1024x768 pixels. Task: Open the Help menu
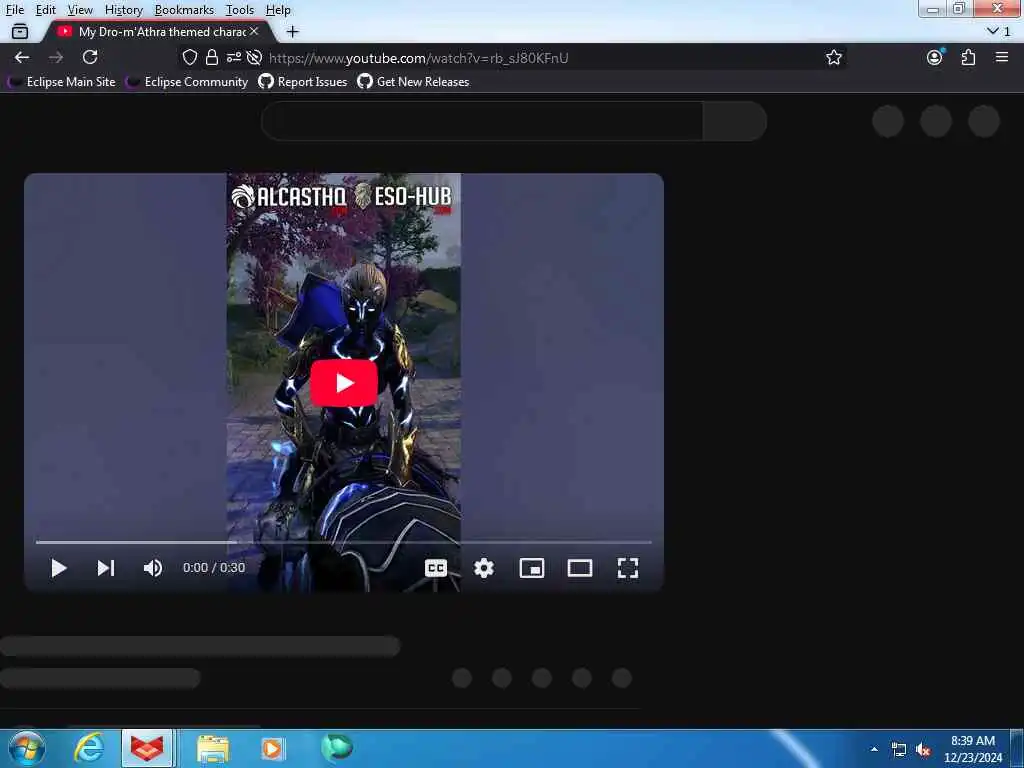[278, 10]
